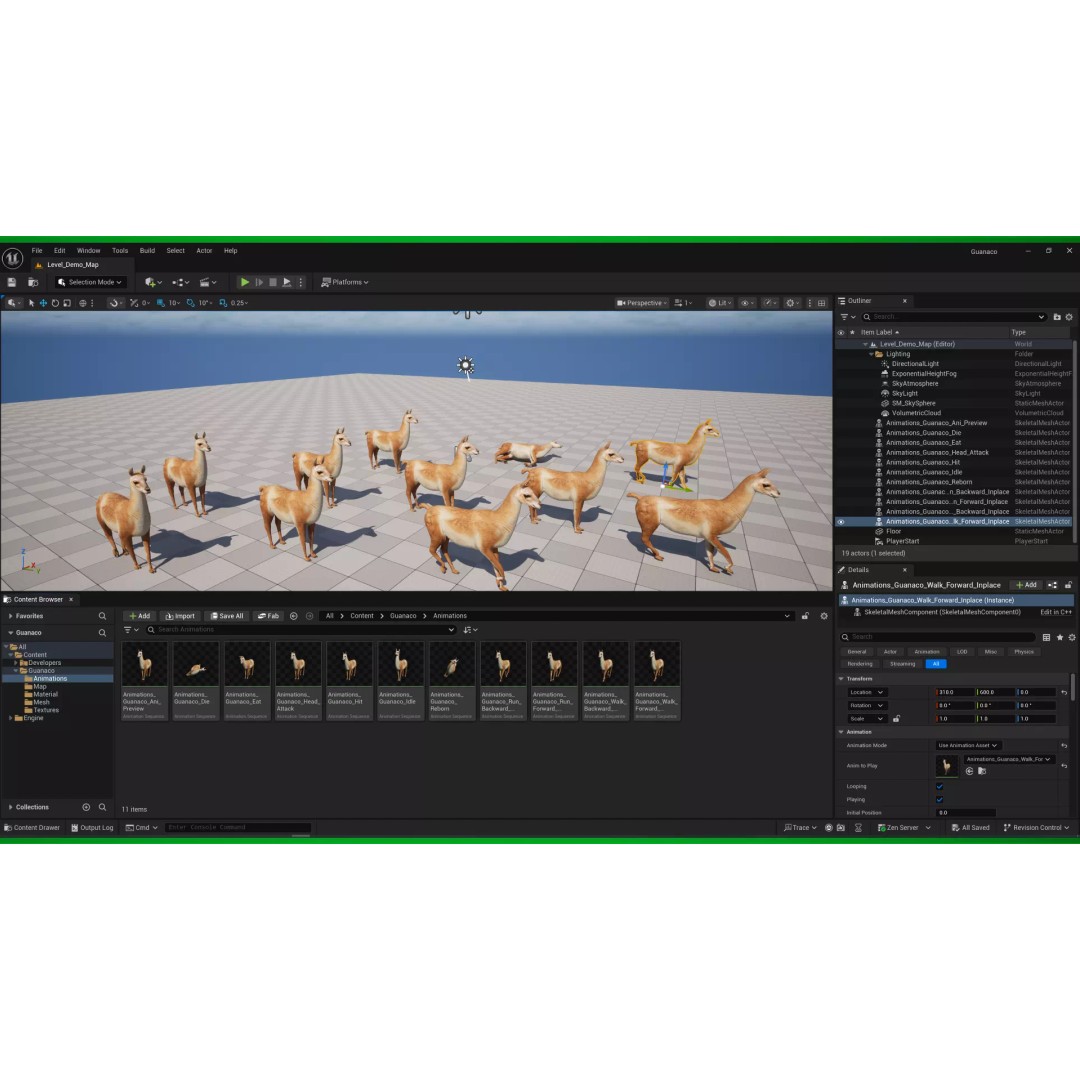Screen dimensions: 1080x1080
Task: Toggle the Scale lock ratio icon
Action: tap(896, 719)
